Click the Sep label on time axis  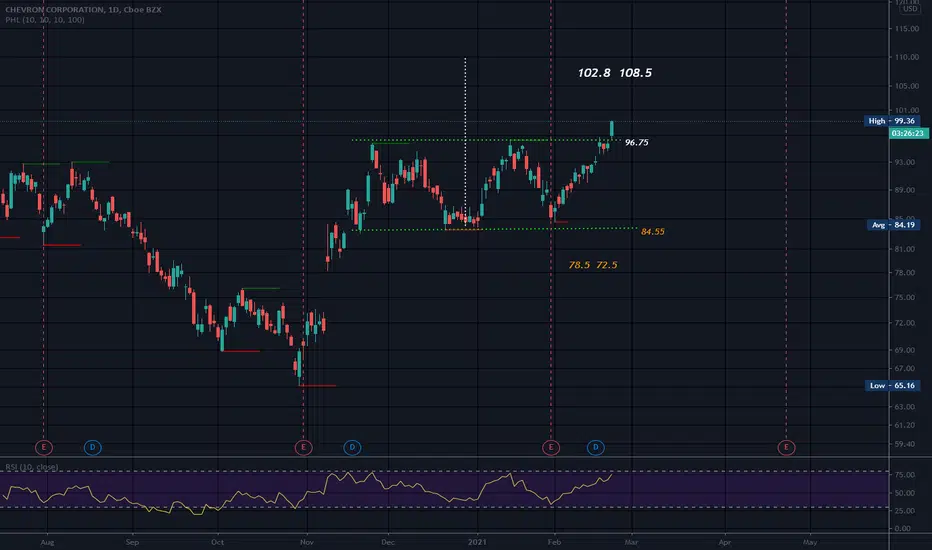[132, 542]
